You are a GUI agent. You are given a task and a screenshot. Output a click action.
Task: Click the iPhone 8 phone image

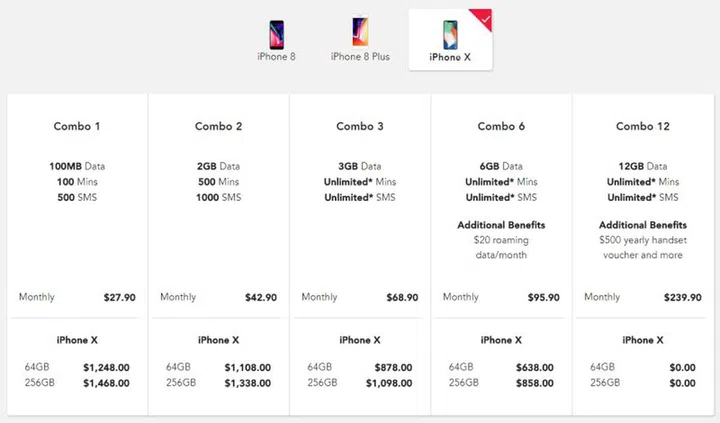tap(277, 31)
